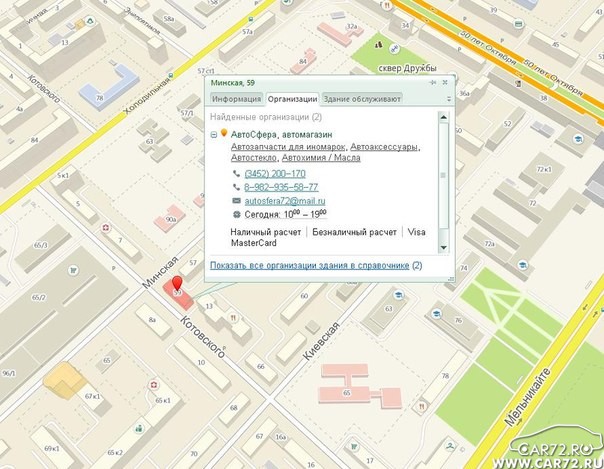Open the АвтоСфера, автомагазин organization title
The image size is (604, 469).
[281, 135]
